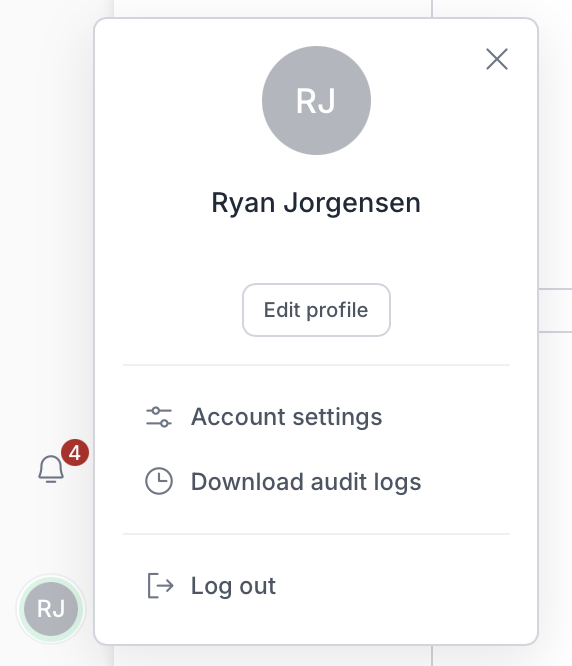This screenshot has height=666, width=572.
Task: Click the Log out text label
Action: point(234,586)
